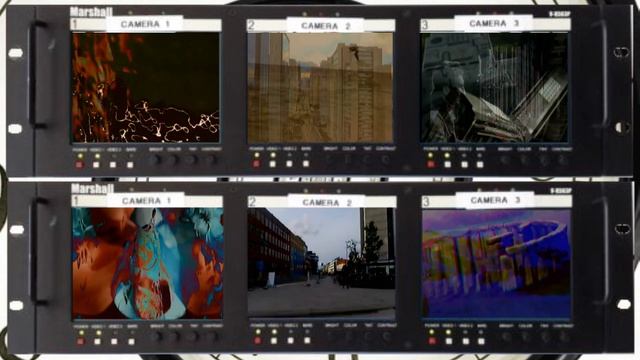This screenshot has height=360, width=640.
Task: Click the CAMERA 2 label on bottom rack
Action: (x=326, y=202)
